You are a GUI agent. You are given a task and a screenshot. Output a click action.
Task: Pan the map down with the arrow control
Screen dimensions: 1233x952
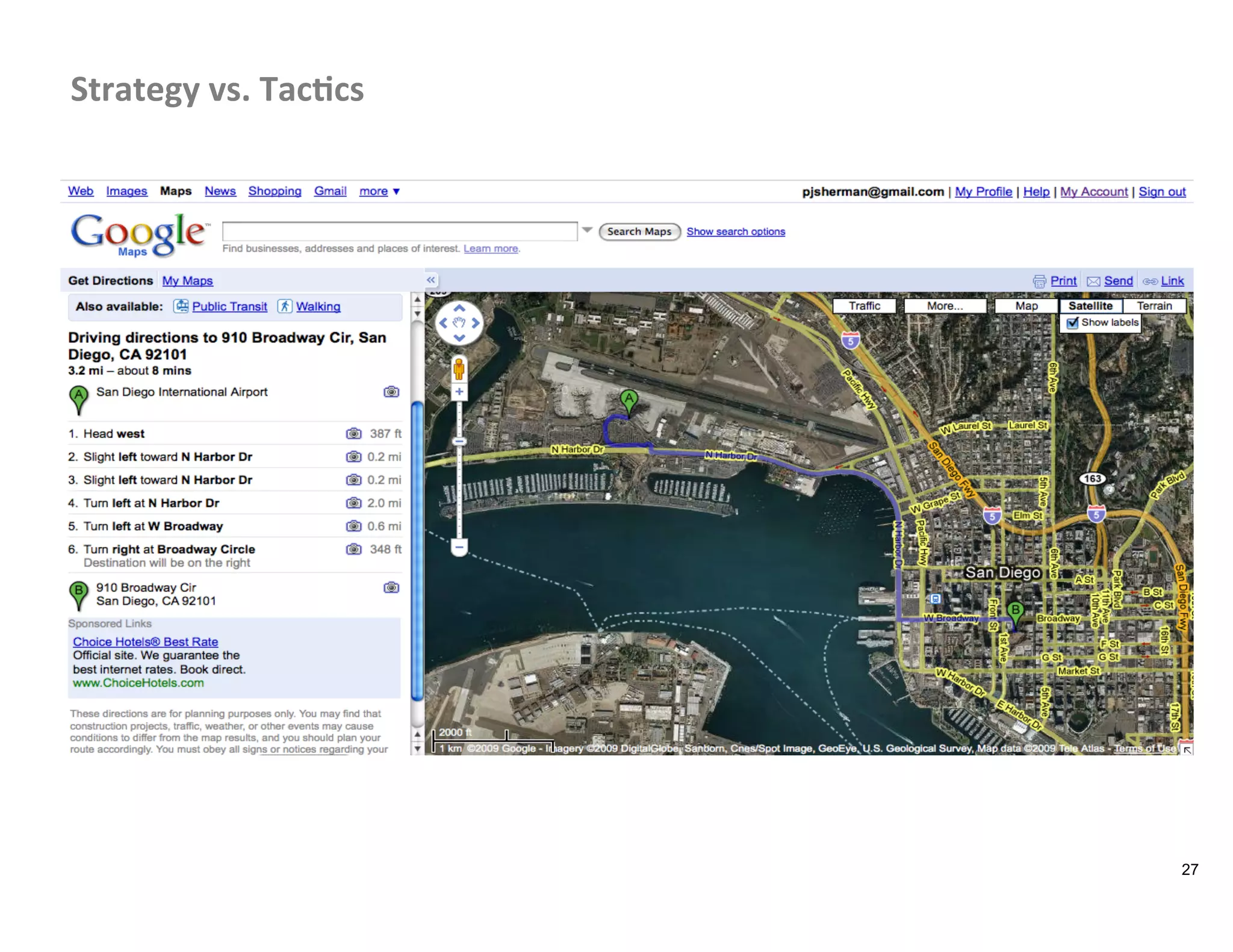pos(459,338)
